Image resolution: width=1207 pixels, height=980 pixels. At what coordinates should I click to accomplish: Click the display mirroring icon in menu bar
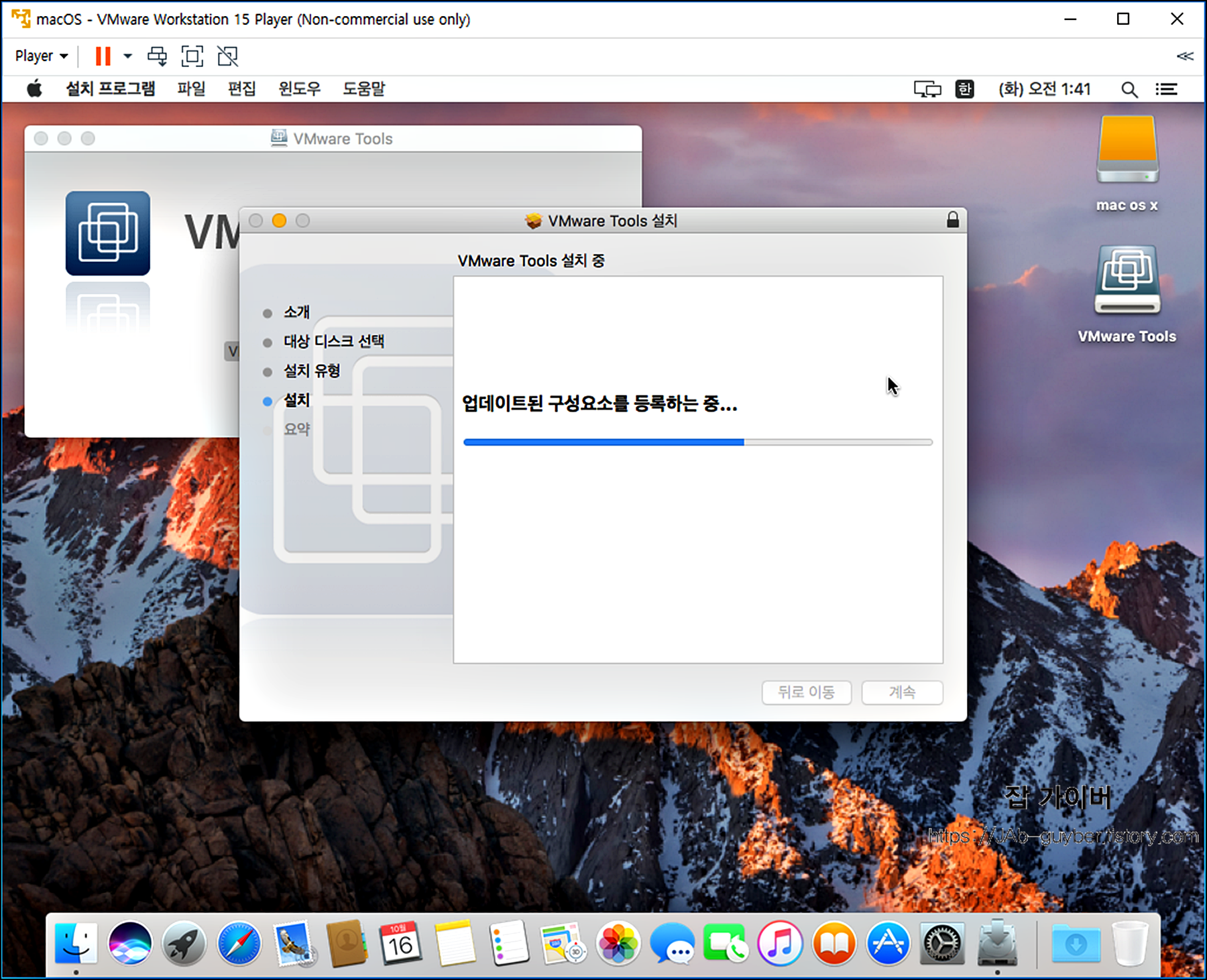tap(927, 89)
